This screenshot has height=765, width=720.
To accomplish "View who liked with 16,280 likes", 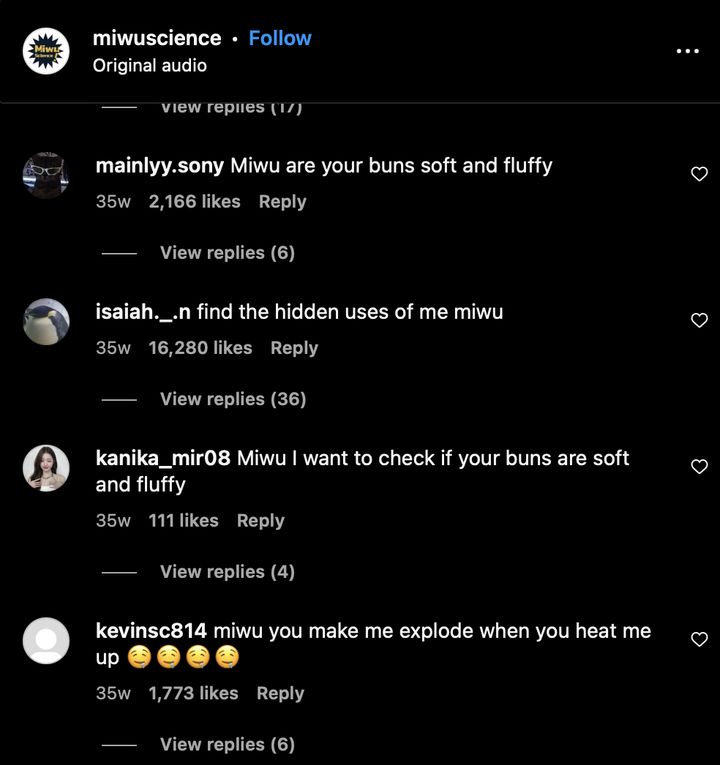I will 200,348.
